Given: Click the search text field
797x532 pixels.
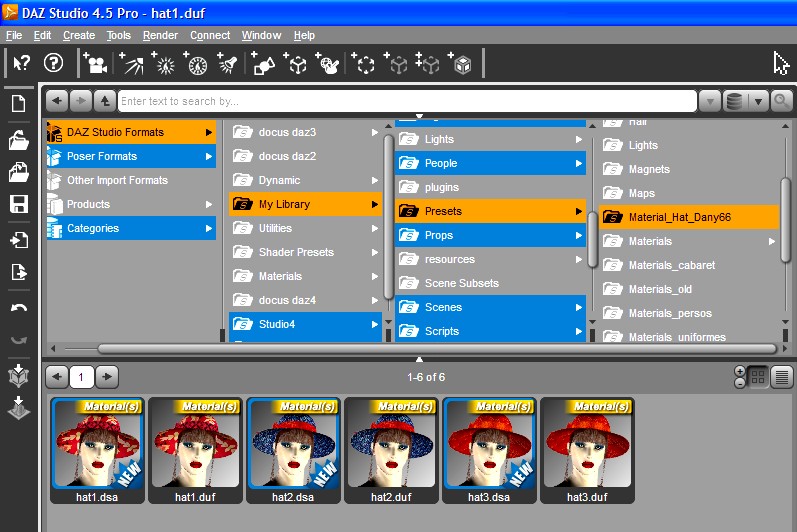Looking at the screenshot, I should pos(407,101).
